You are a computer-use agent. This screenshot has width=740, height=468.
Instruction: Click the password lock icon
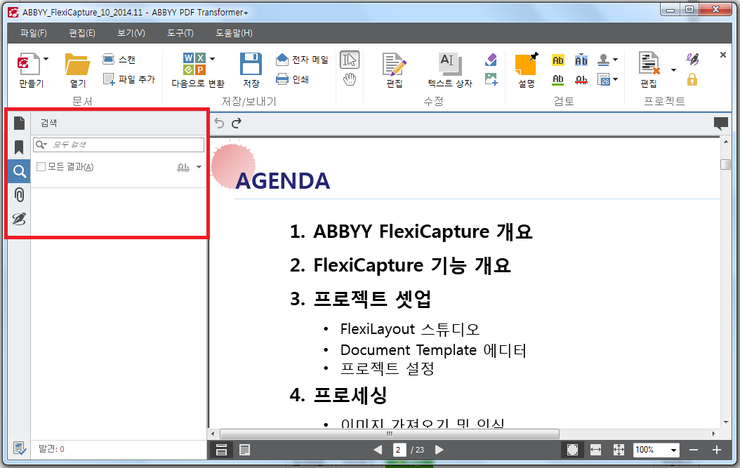692,79
